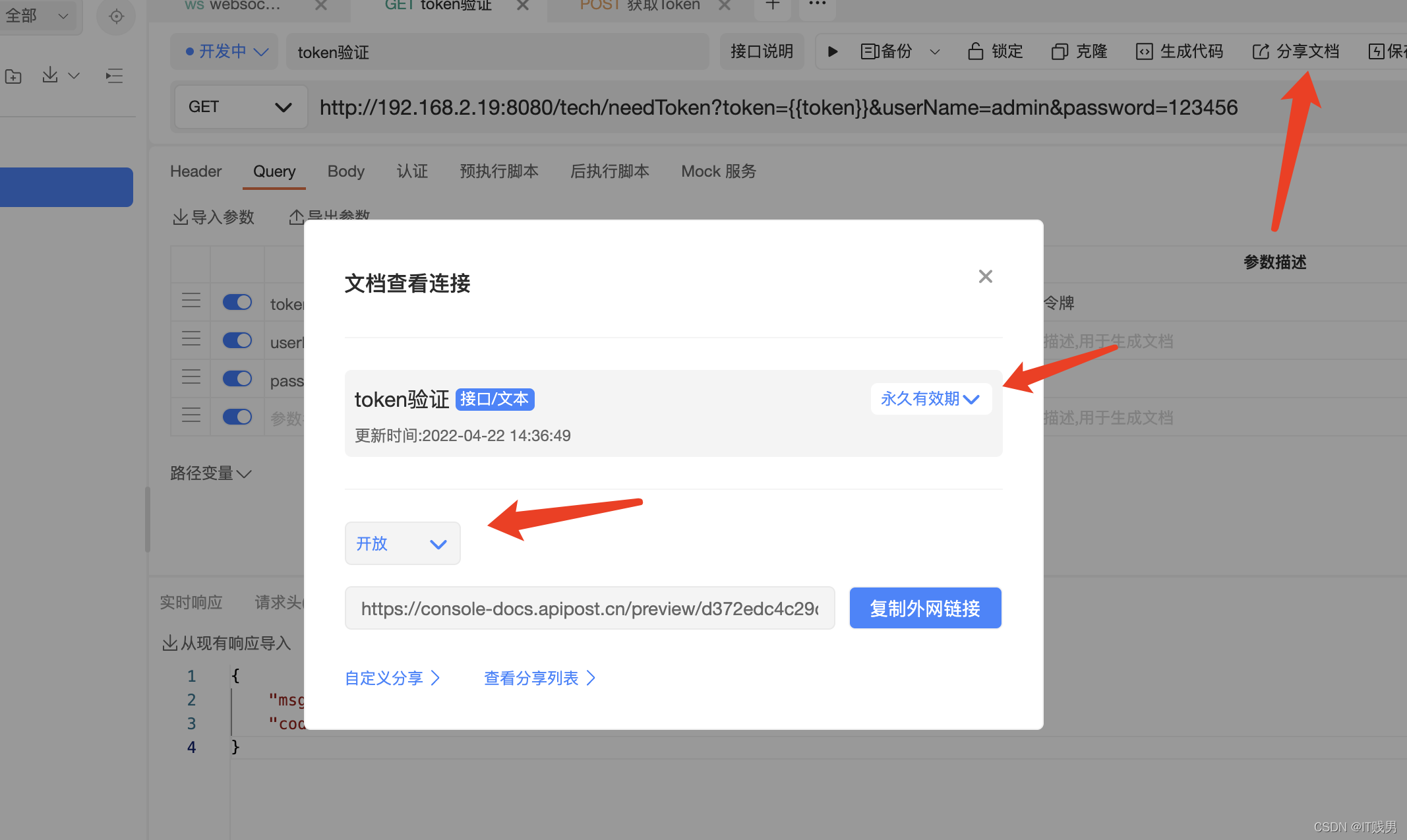Toggle the empty parameter row switch
This screenshot has height=840, width=1407.
point(237,417)
